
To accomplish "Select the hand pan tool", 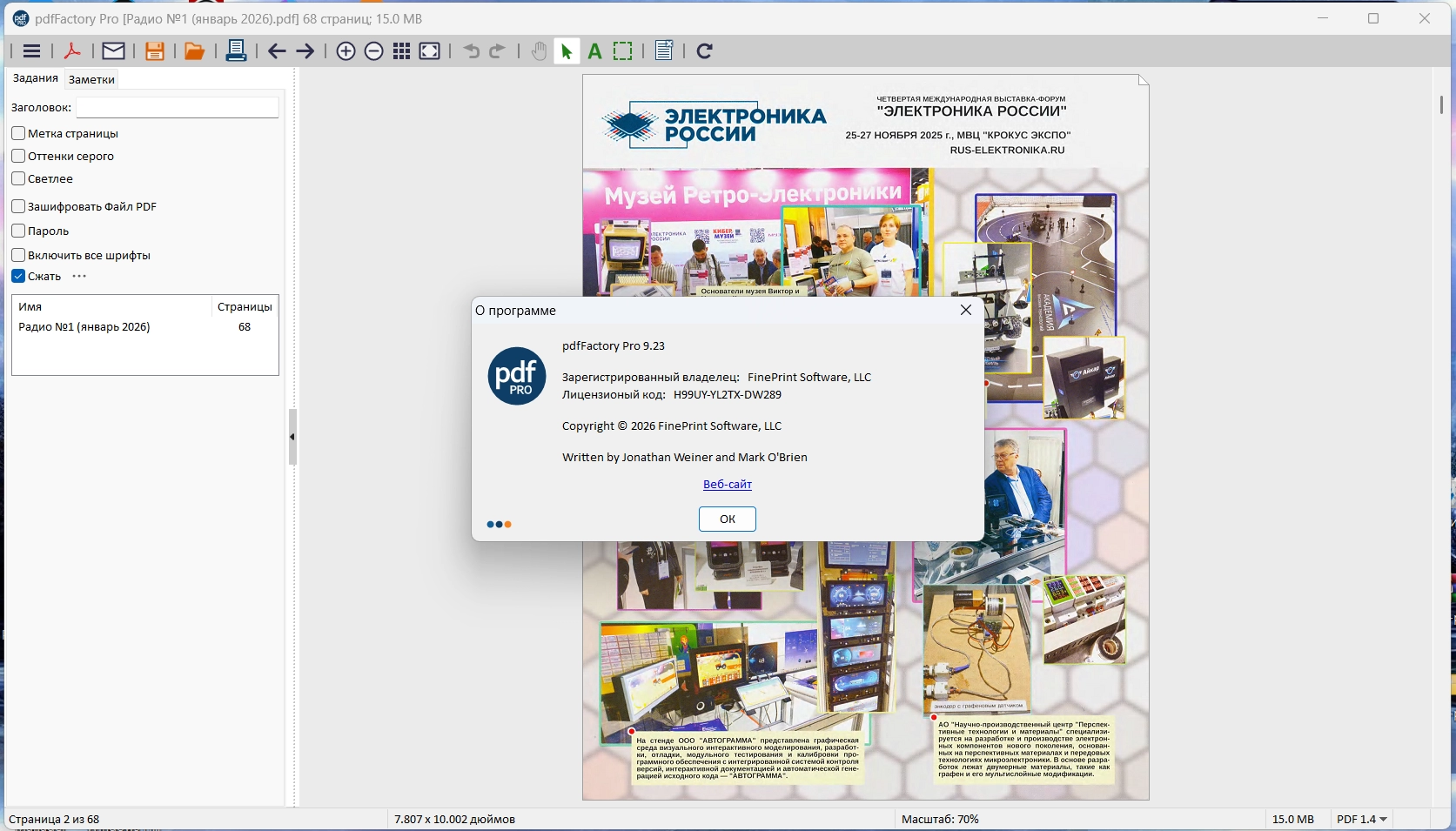I will tap(540, 51).
